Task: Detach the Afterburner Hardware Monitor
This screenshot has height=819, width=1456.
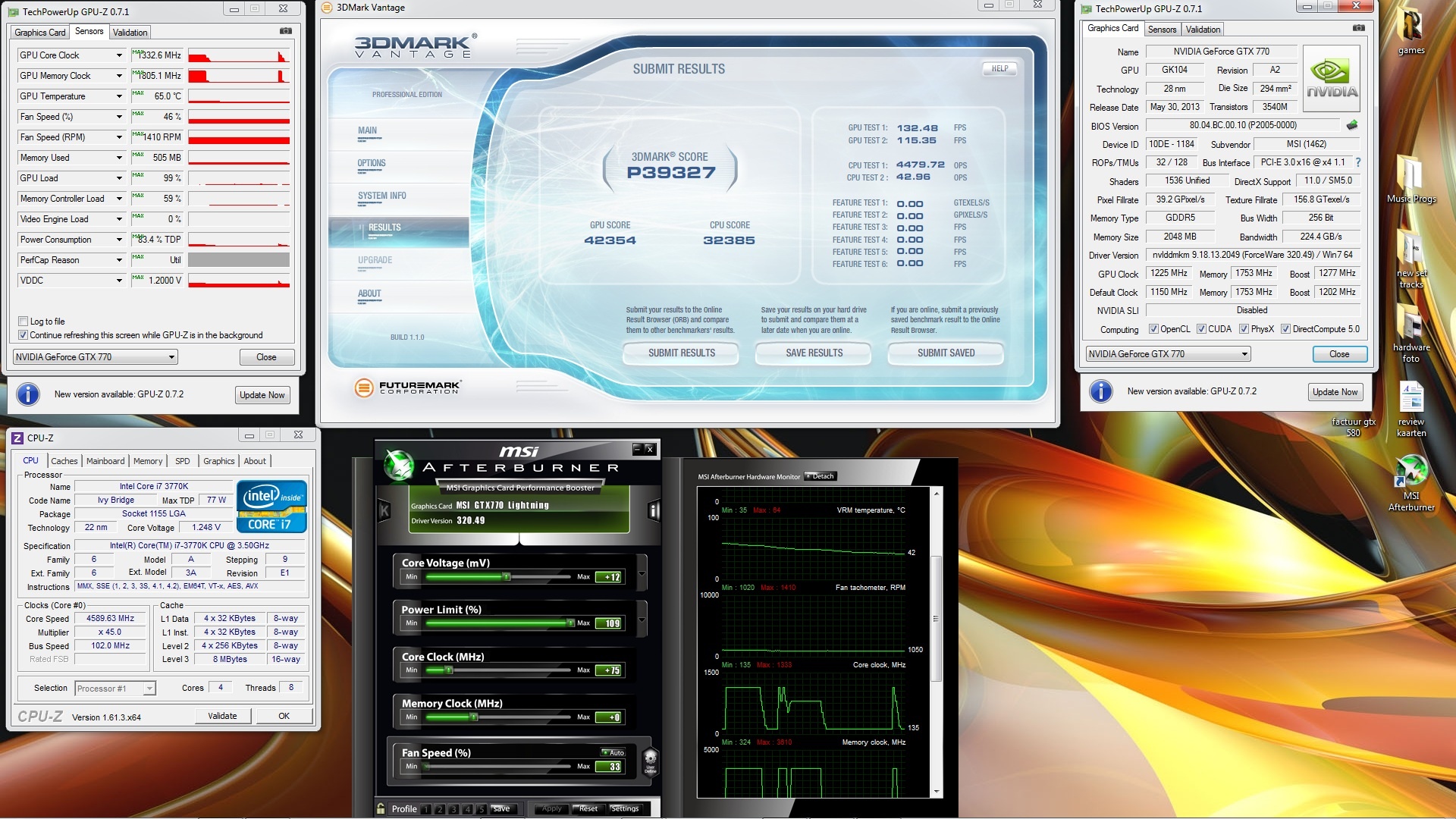Action: pos(821,476)
